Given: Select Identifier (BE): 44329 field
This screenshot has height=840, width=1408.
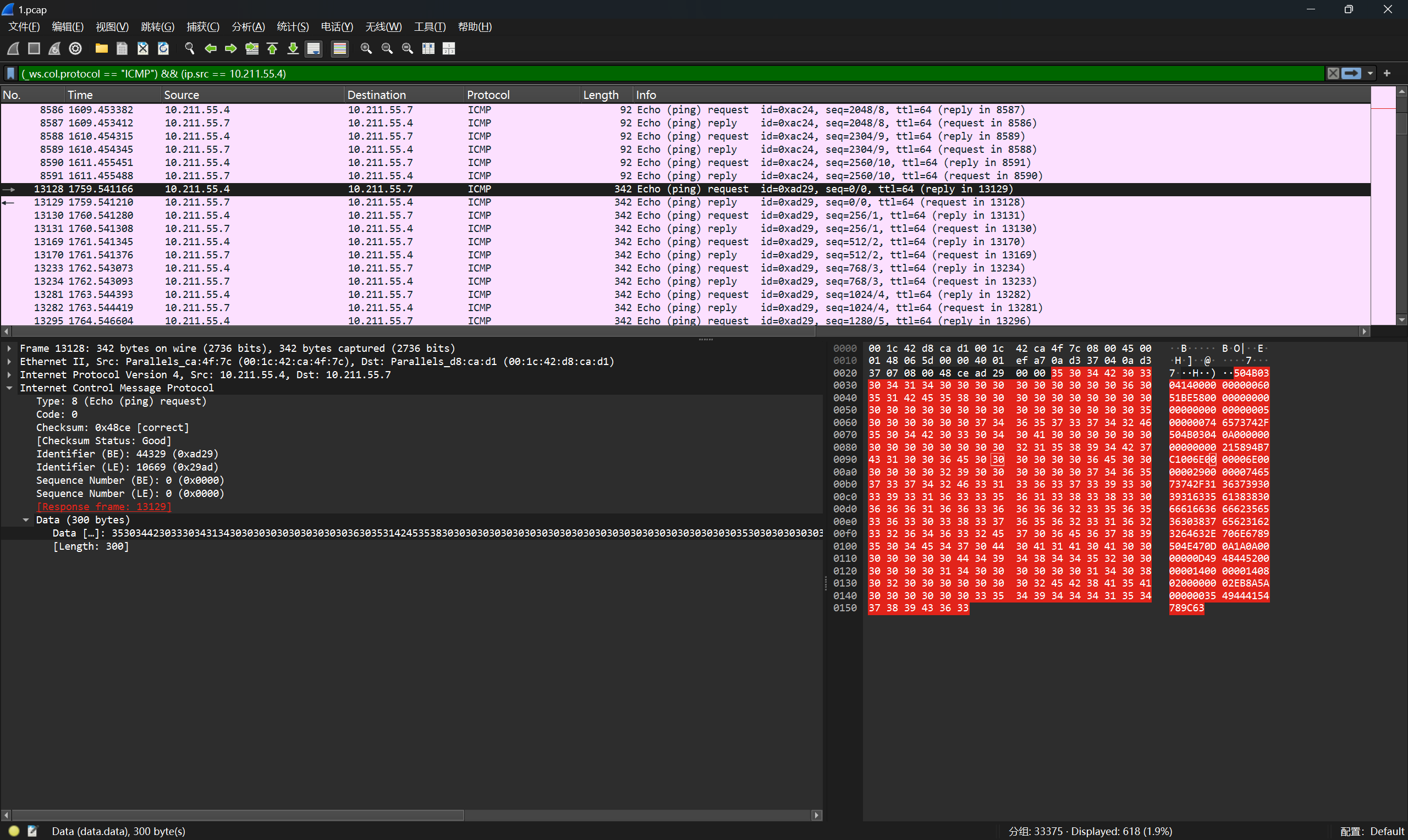Looking at the screenshot, I should [x=128, y=455].
